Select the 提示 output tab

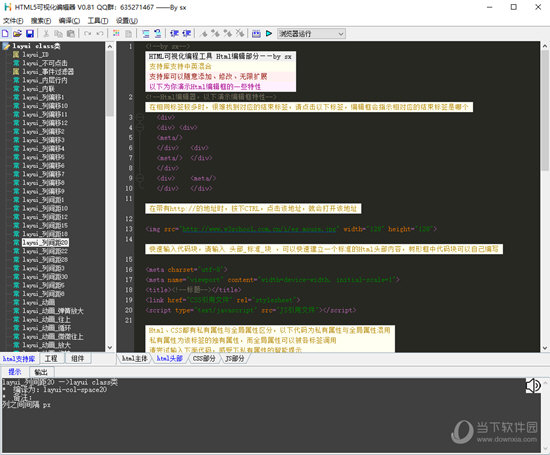click(x=15, y=372)
